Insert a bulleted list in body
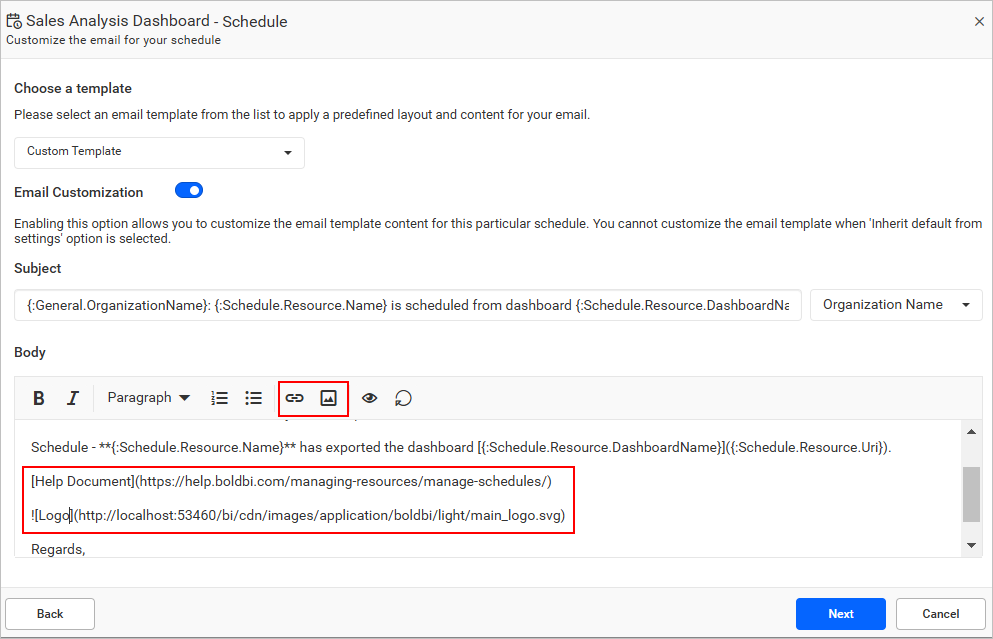 [254, 398]
